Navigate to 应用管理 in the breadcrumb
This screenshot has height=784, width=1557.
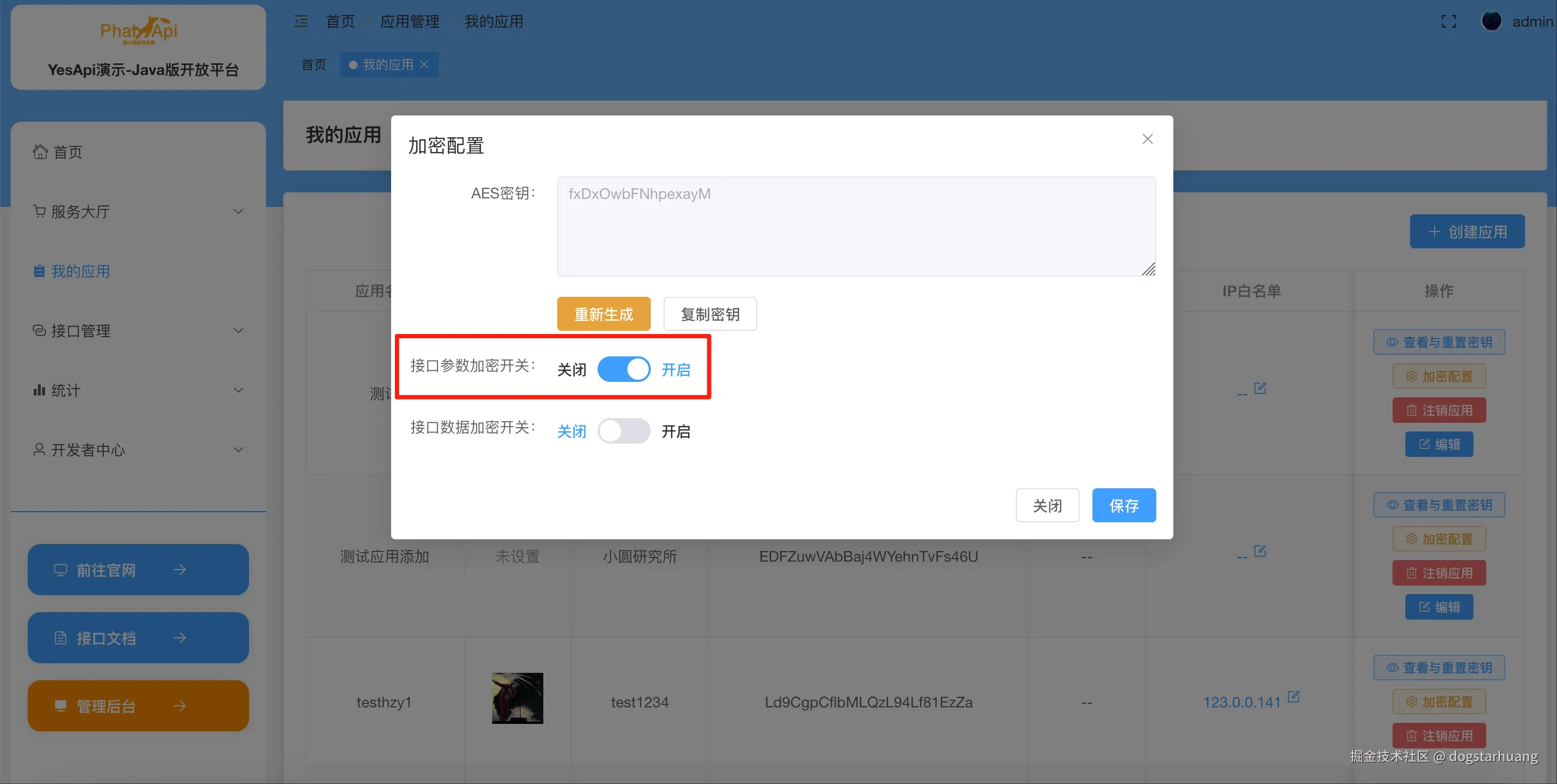pos(409,21)
